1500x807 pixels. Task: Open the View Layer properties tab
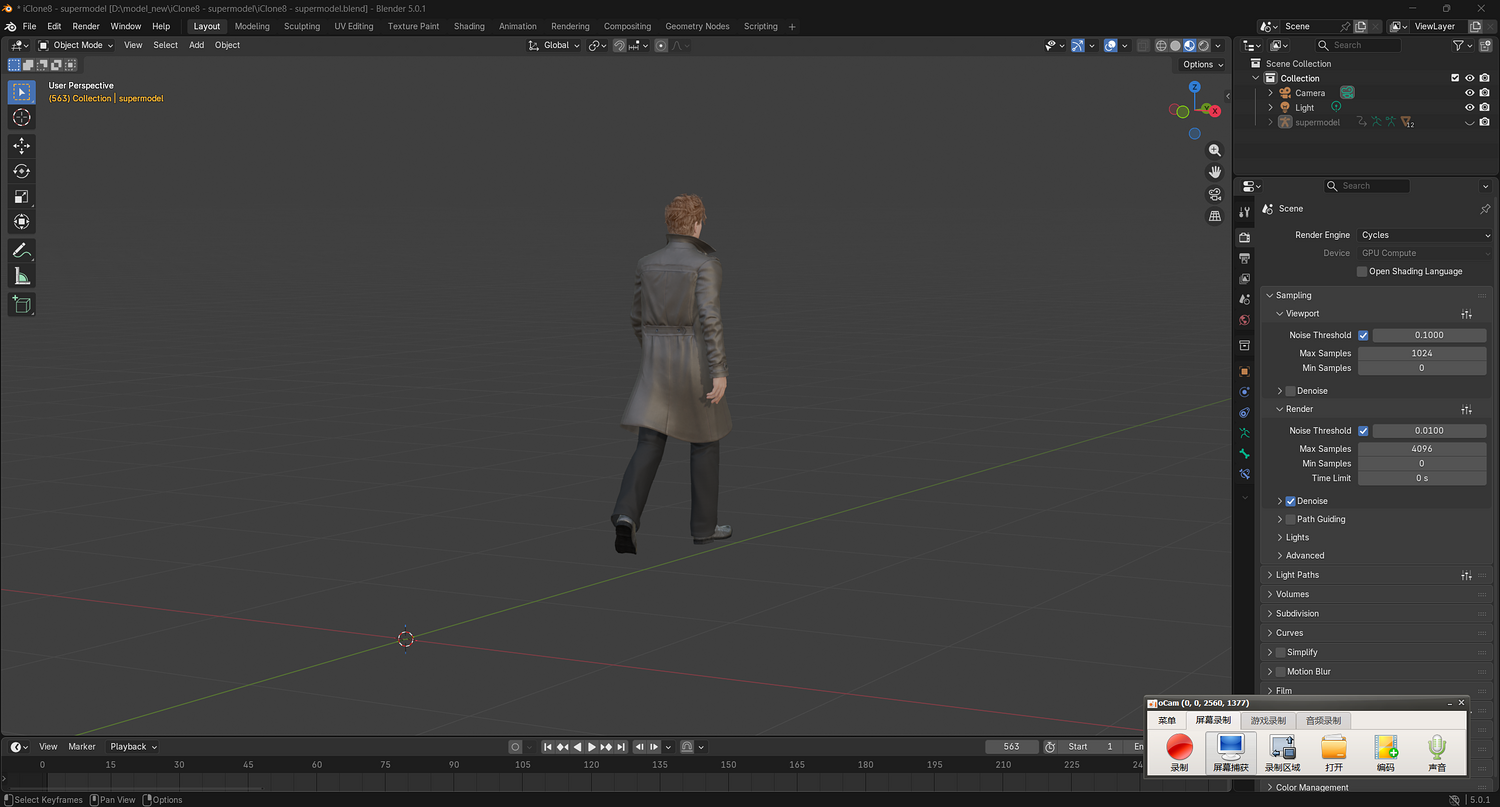click(x=1244, y=279)
